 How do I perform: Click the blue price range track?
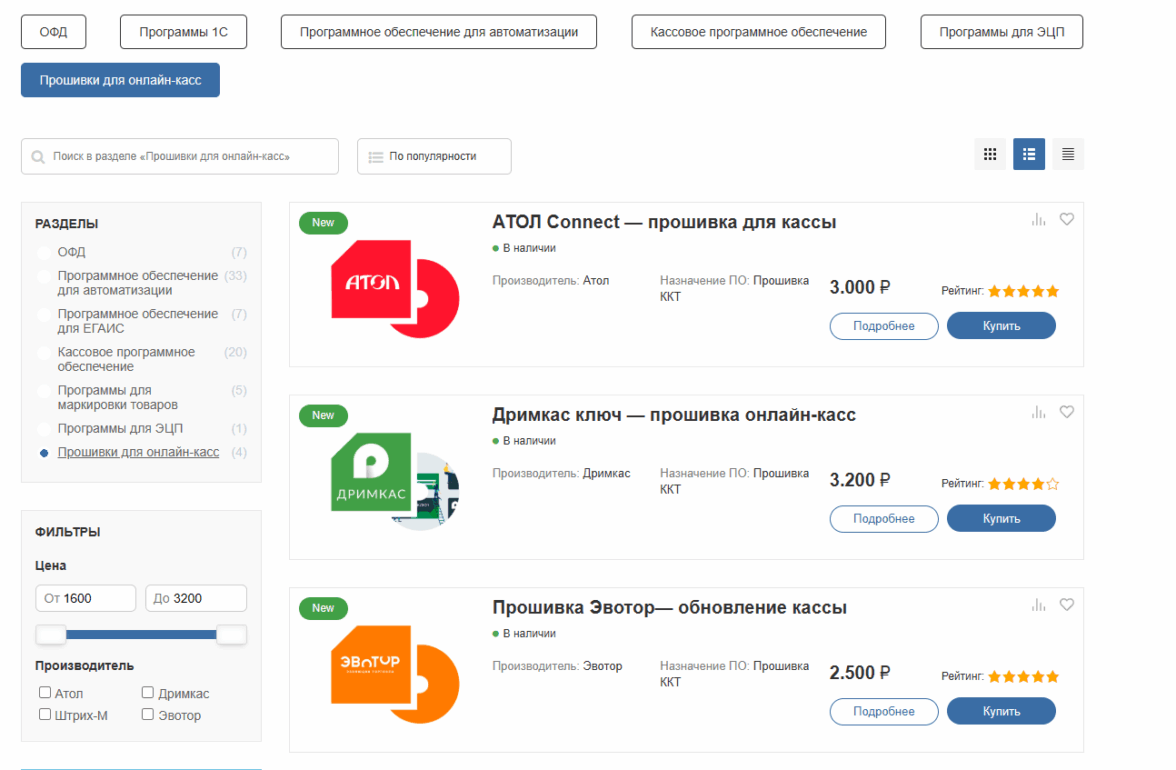point(141,634)
